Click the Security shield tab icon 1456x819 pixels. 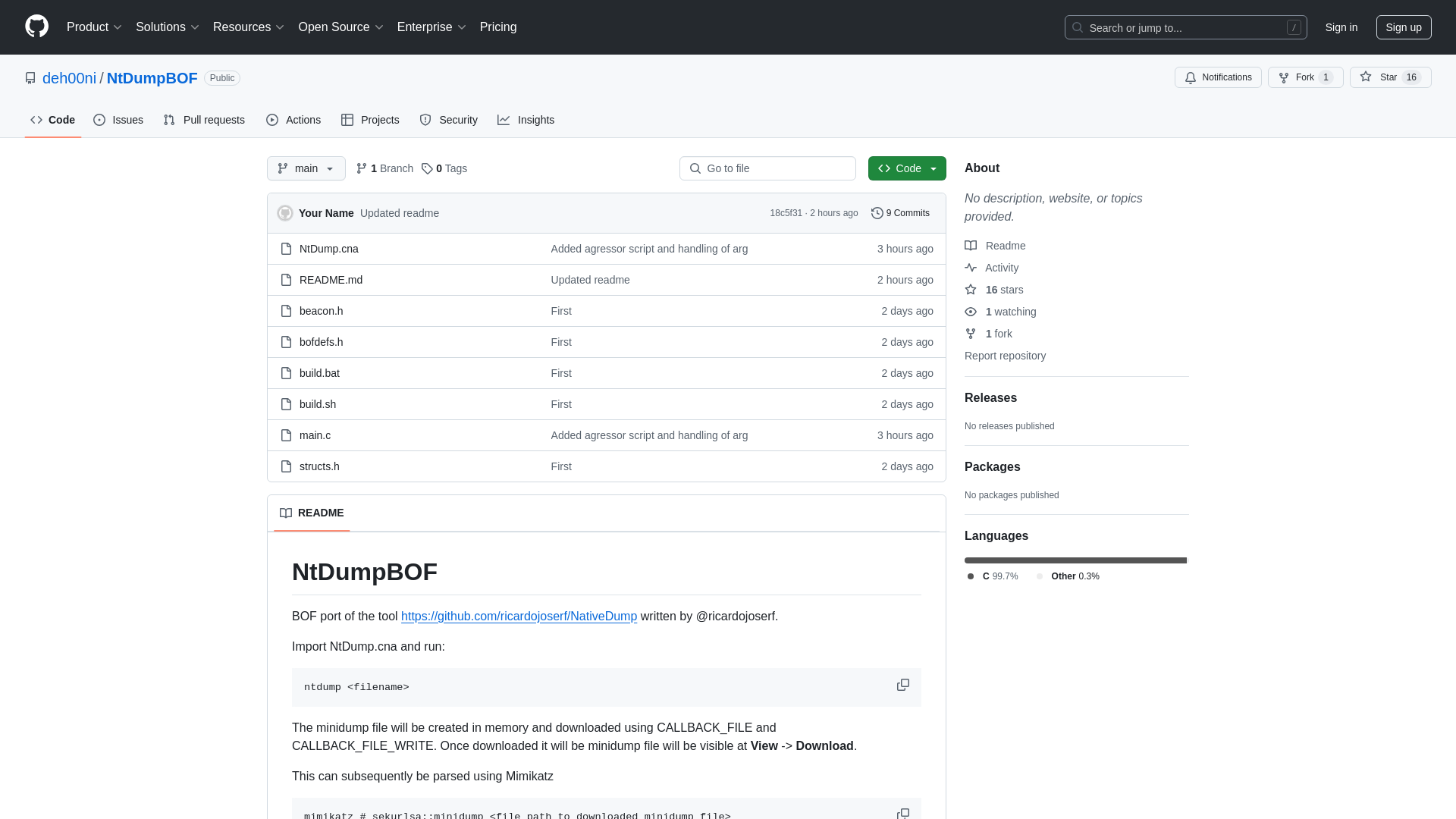click(x=425, y=120)
